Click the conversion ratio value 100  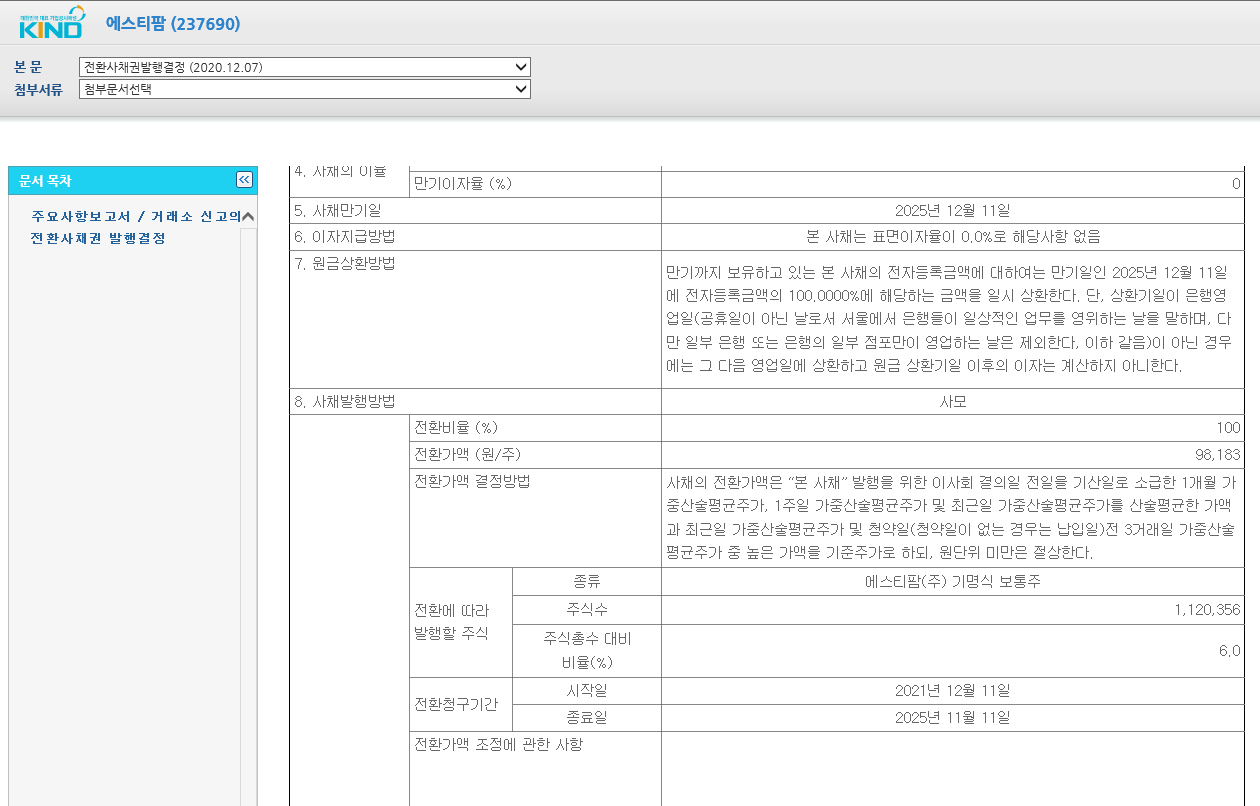click(x=1228, y=428)
